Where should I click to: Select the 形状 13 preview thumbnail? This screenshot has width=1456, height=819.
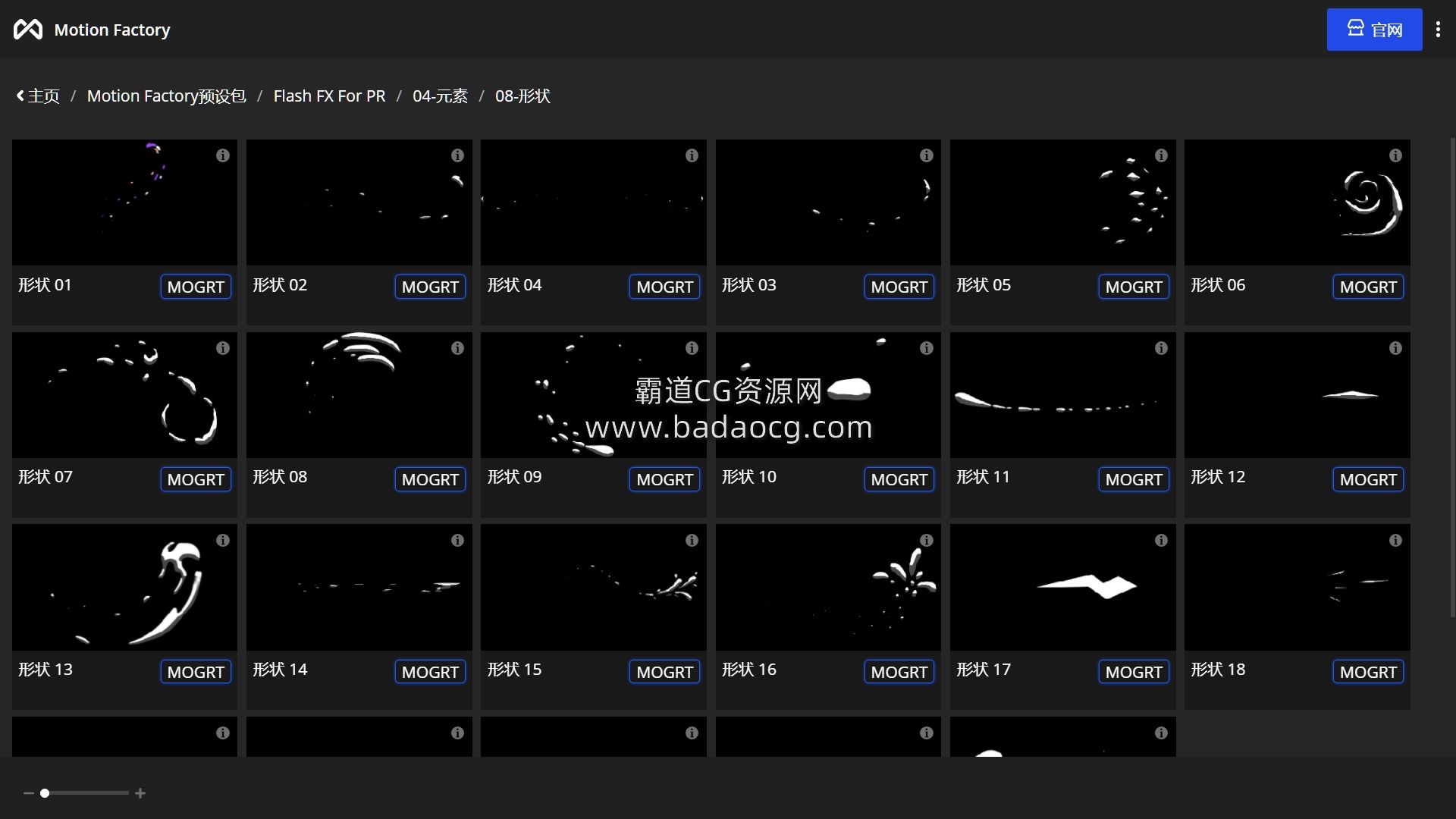coord(124,588)
